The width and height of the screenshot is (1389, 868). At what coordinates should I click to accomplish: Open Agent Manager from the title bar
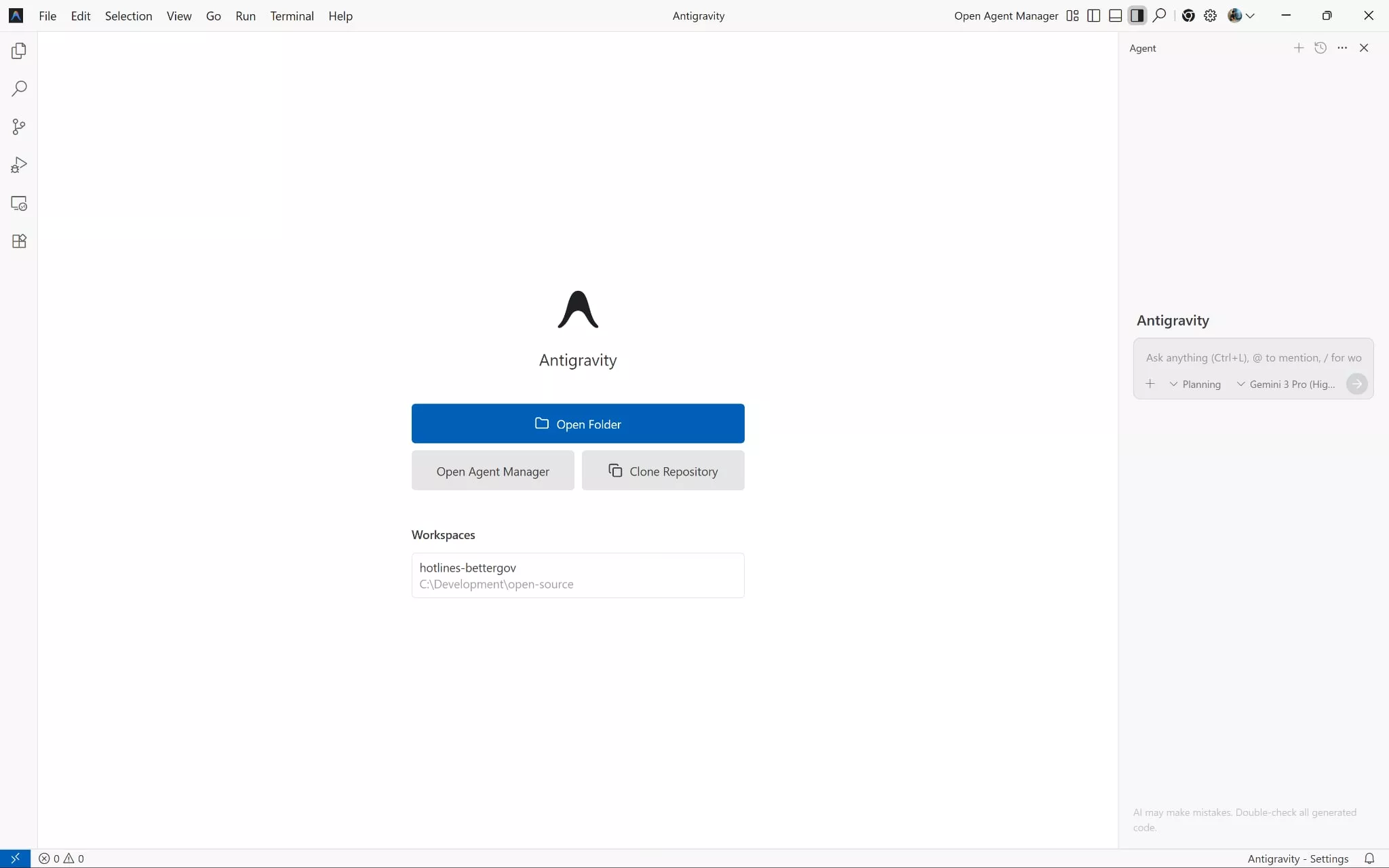tap(1006, 16)
